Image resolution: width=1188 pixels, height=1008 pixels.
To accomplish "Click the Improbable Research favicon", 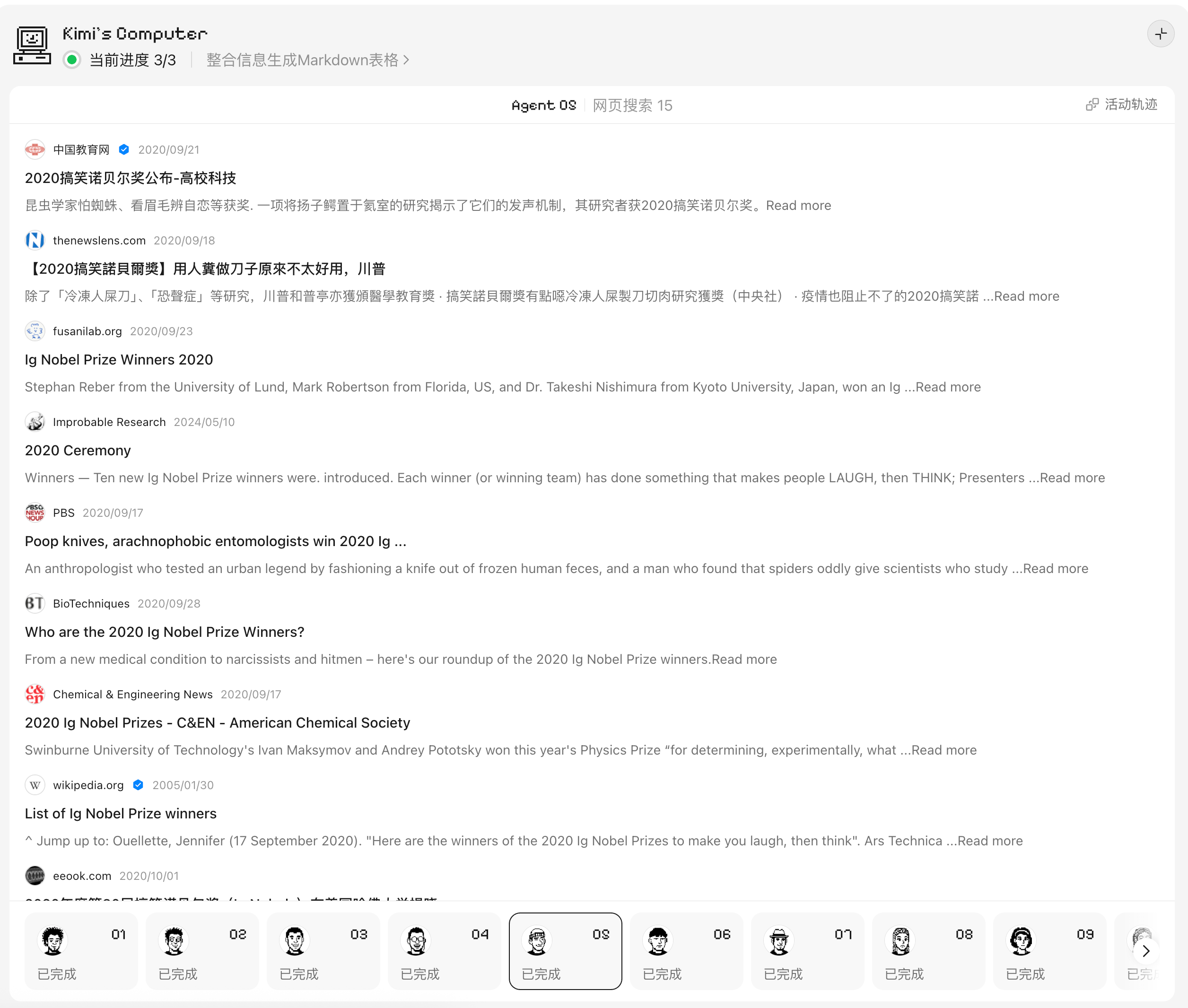I will click(x=35, y=422).
